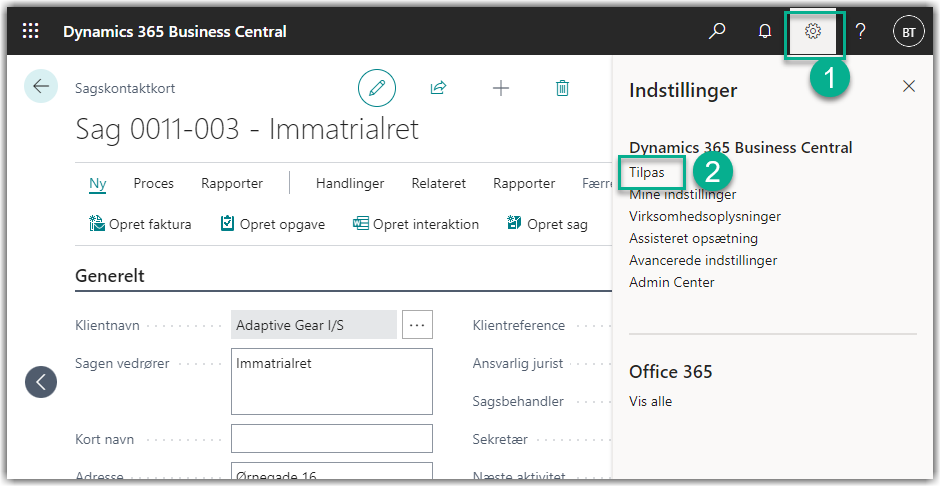Screen dimensions: 941x487
Task: Open the Admin Center link
Action: coord(672,282)
